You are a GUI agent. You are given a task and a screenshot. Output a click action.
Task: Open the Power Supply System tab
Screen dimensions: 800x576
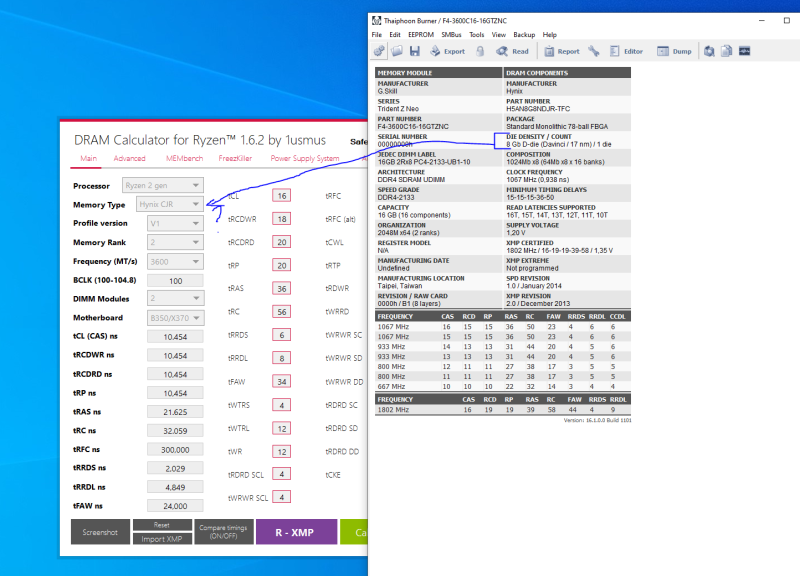tap(305, 158)
